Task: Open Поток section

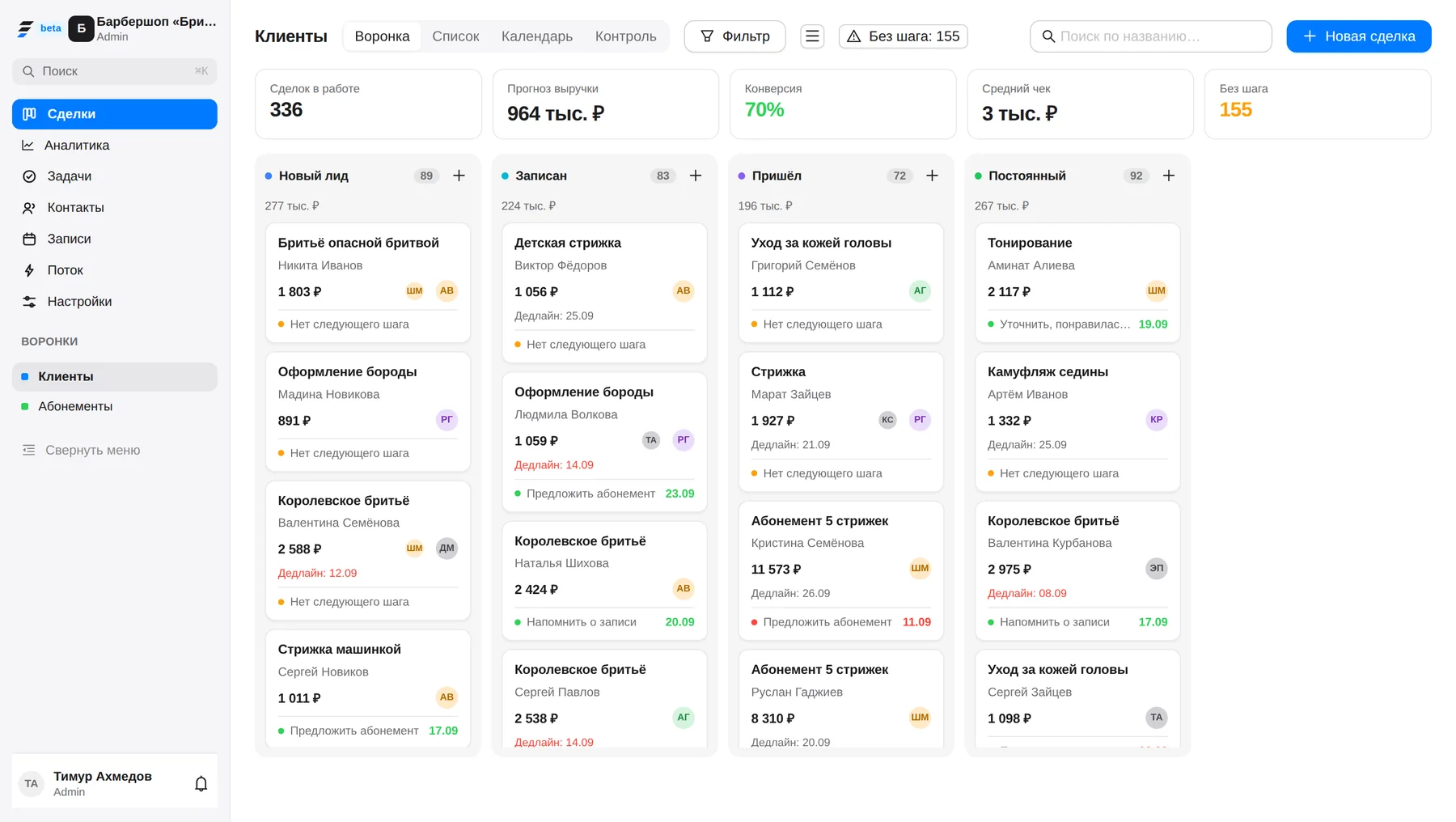Action: coord(115,270)
